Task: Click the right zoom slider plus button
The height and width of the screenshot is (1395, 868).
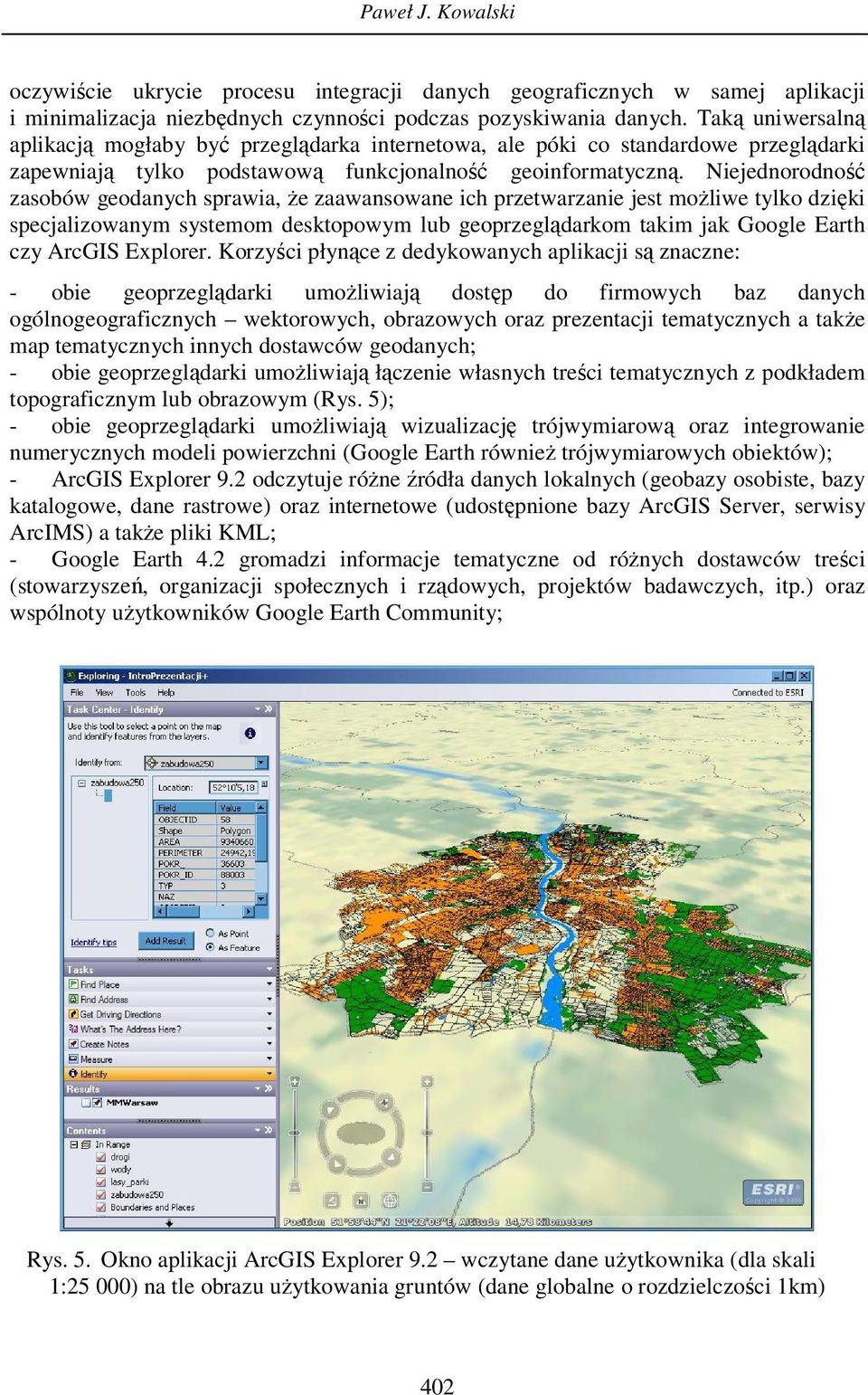Action: [x=427, y=1082]
